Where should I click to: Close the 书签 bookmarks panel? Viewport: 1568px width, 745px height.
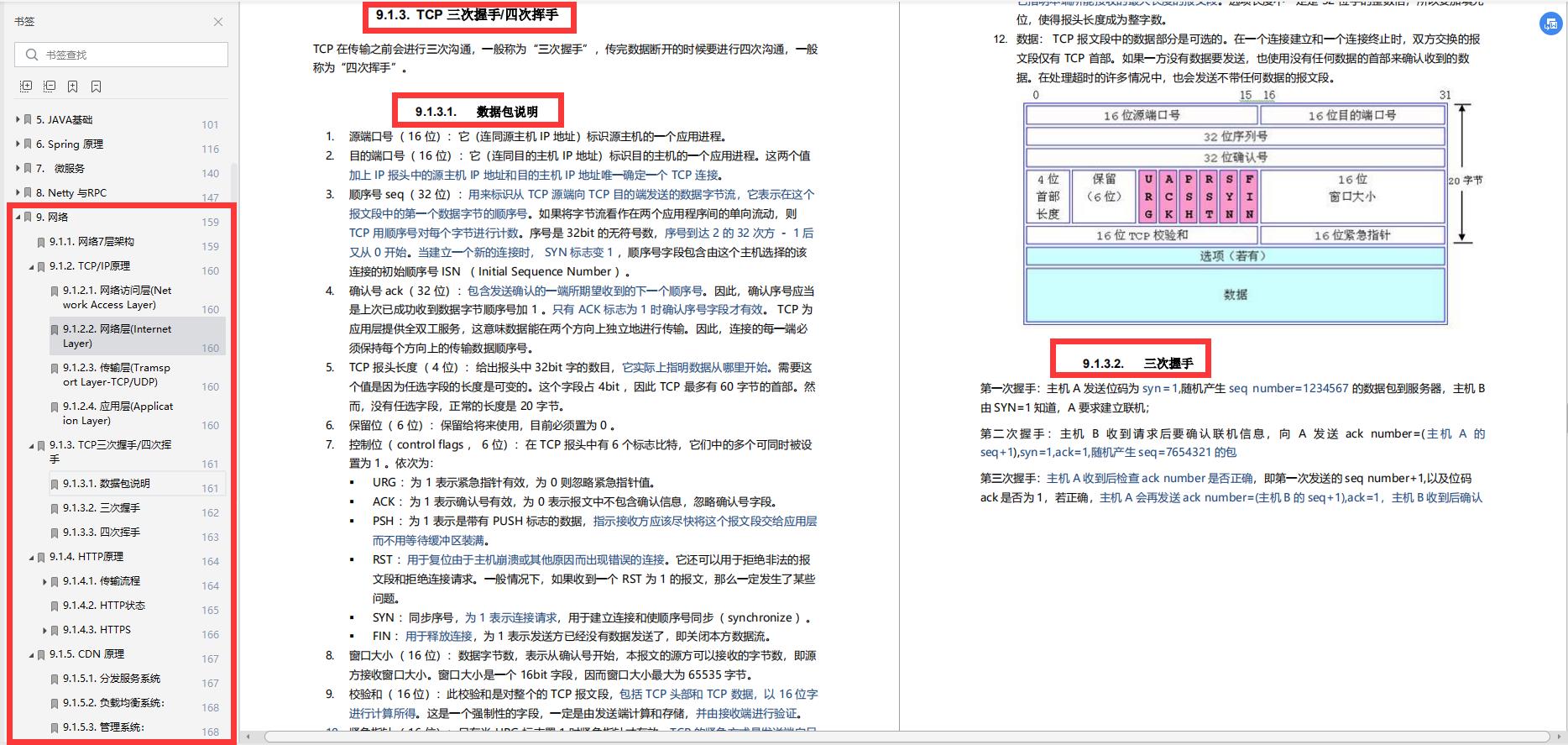[218, 22]
